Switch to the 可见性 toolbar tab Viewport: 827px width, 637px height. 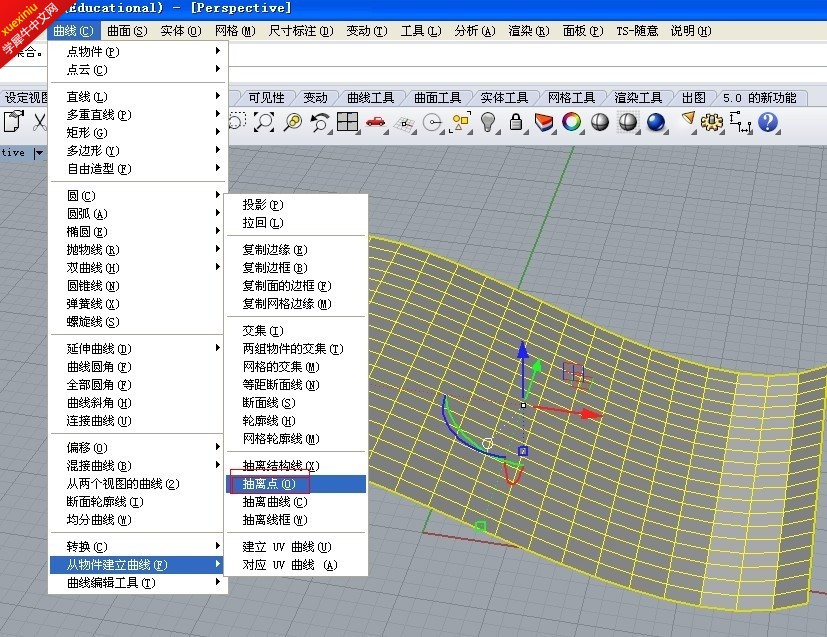tap(266, 98)
